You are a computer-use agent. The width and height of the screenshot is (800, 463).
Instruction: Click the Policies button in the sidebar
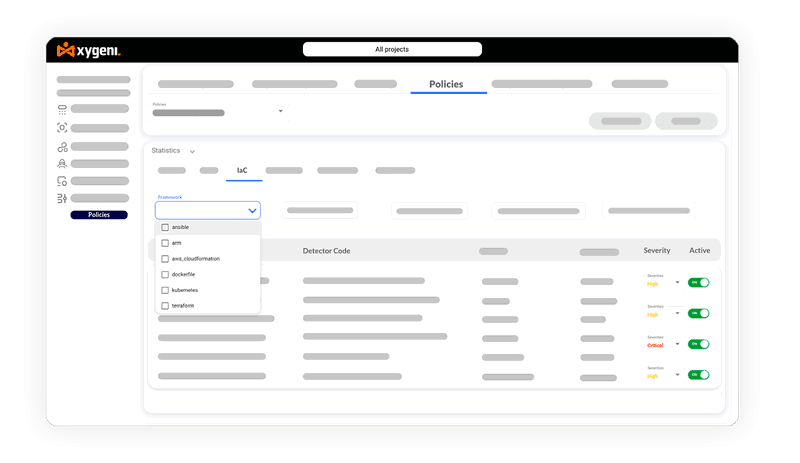point(99,215)
